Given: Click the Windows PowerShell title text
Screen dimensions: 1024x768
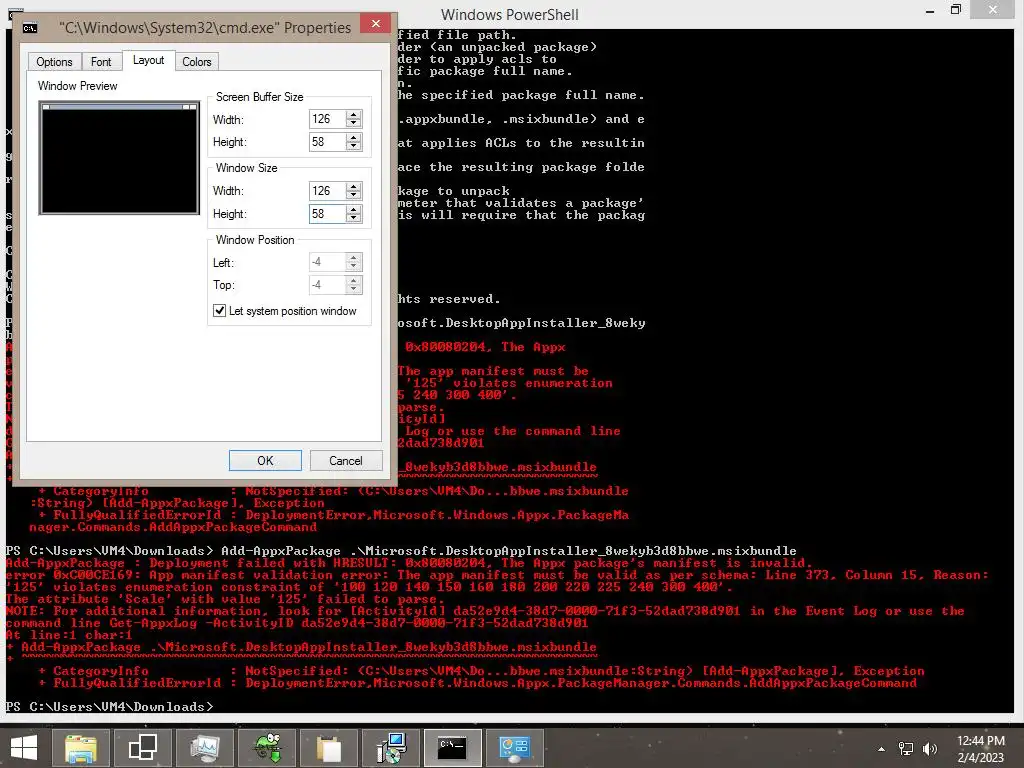Looking at the screenshot, I should coord(509,14).
